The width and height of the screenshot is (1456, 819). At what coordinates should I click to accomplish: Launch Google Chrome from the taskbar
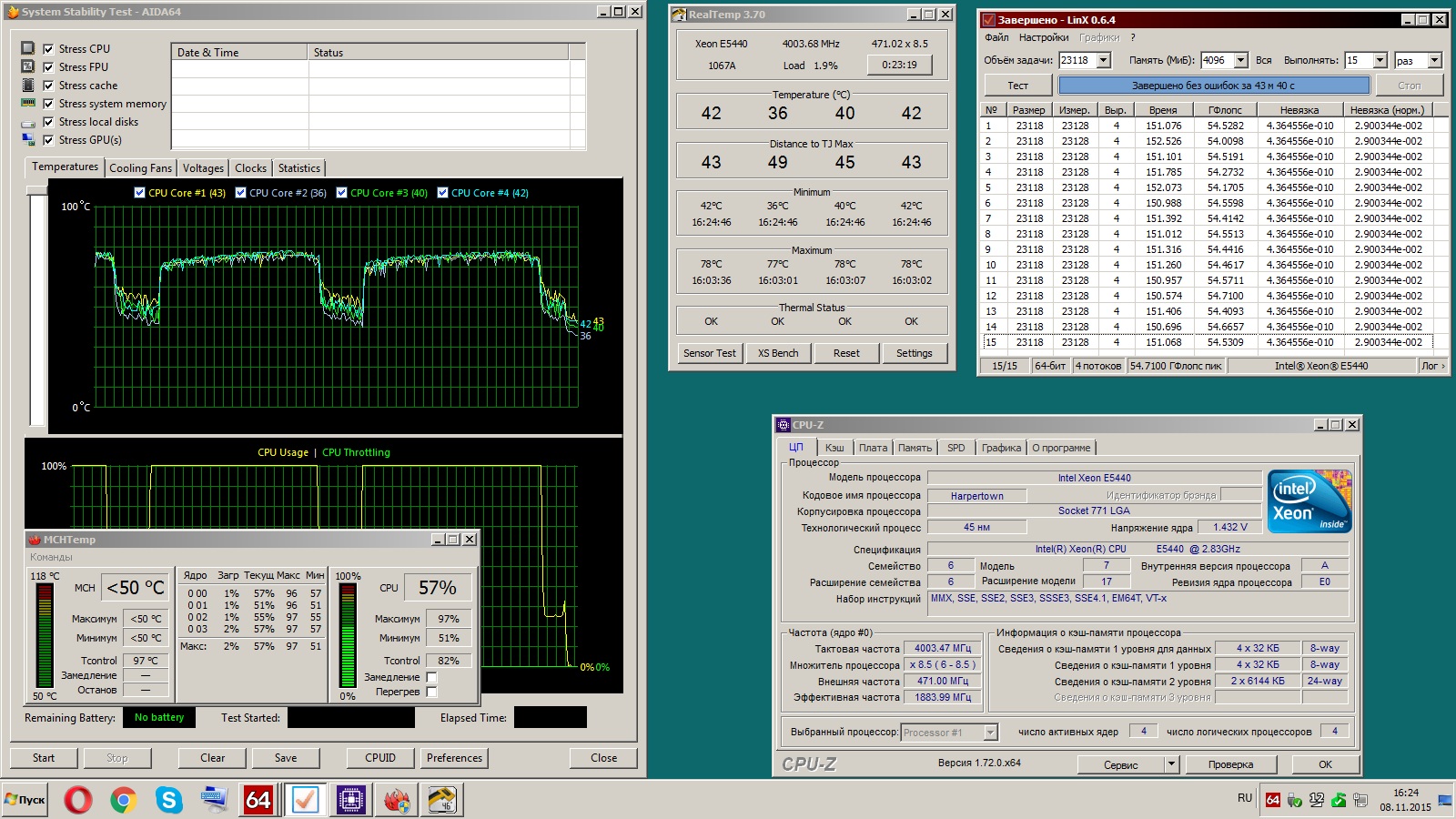[x=123, y=800]
